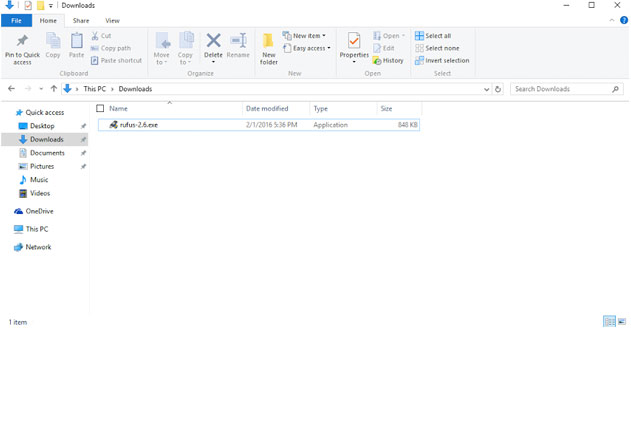The width and height of the screenshot is (631, 444).
Task: Click the Move to icon
Action: [163, 41]
